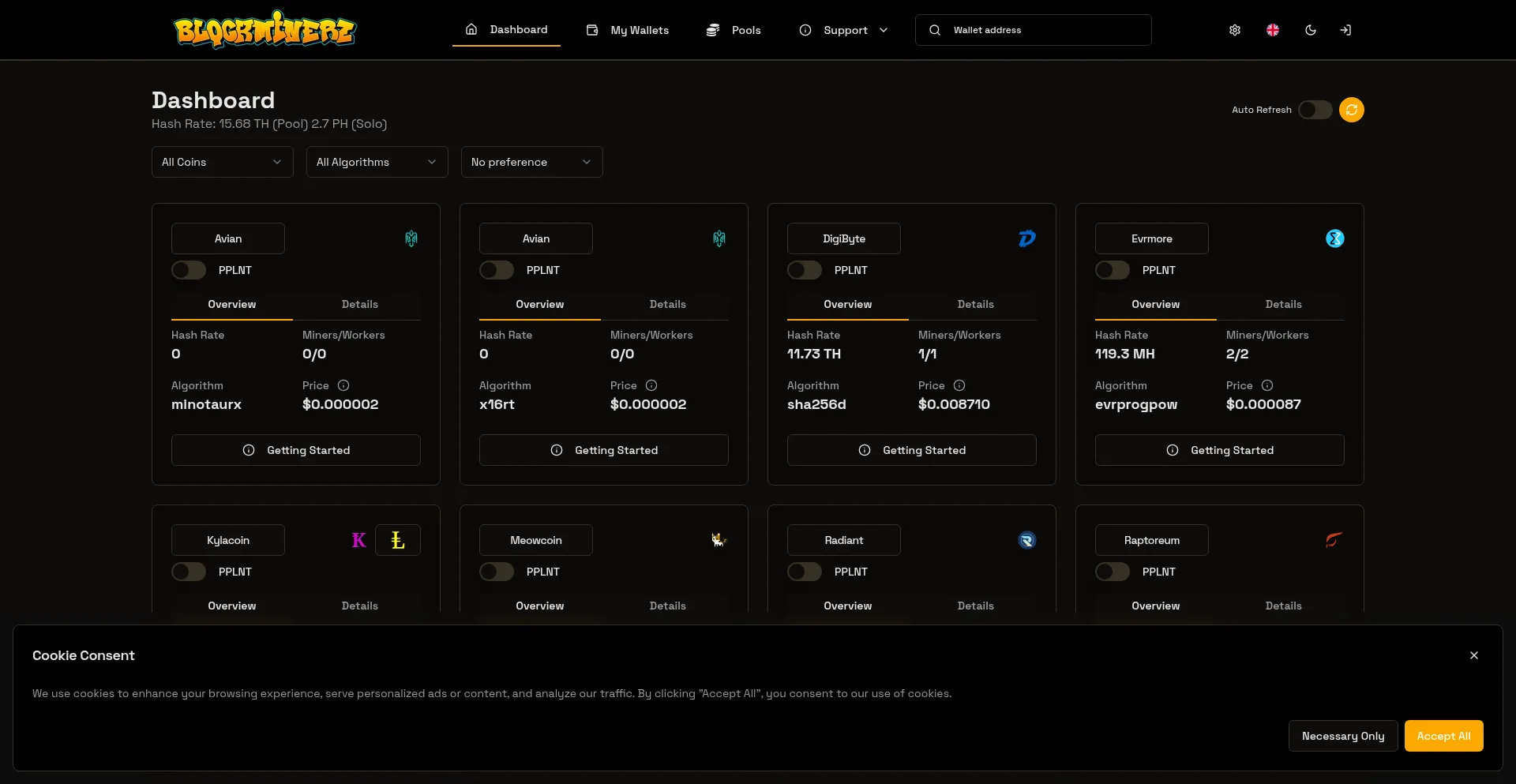Show price info for x16rt Avian
Image resolution: width=1516 pixels, height=784 pixels.
click(651, 385)
